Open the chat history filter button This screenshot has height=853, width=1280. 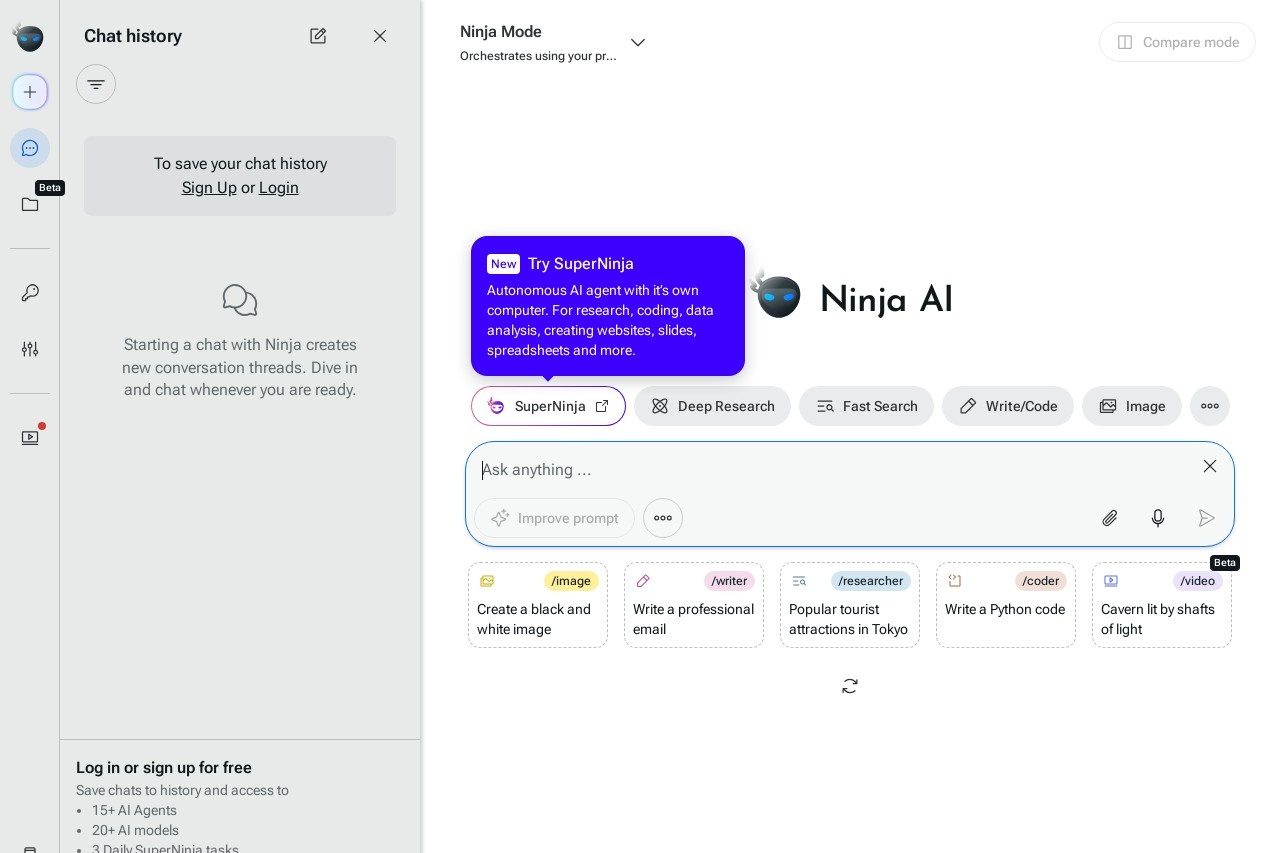click(x=96, y=84)
